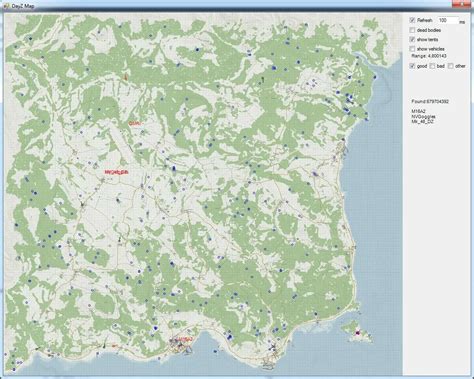Viewport: 474px width, 379px height.
Task: Toggle the Refresh checkbox
Action: point(412,20)
